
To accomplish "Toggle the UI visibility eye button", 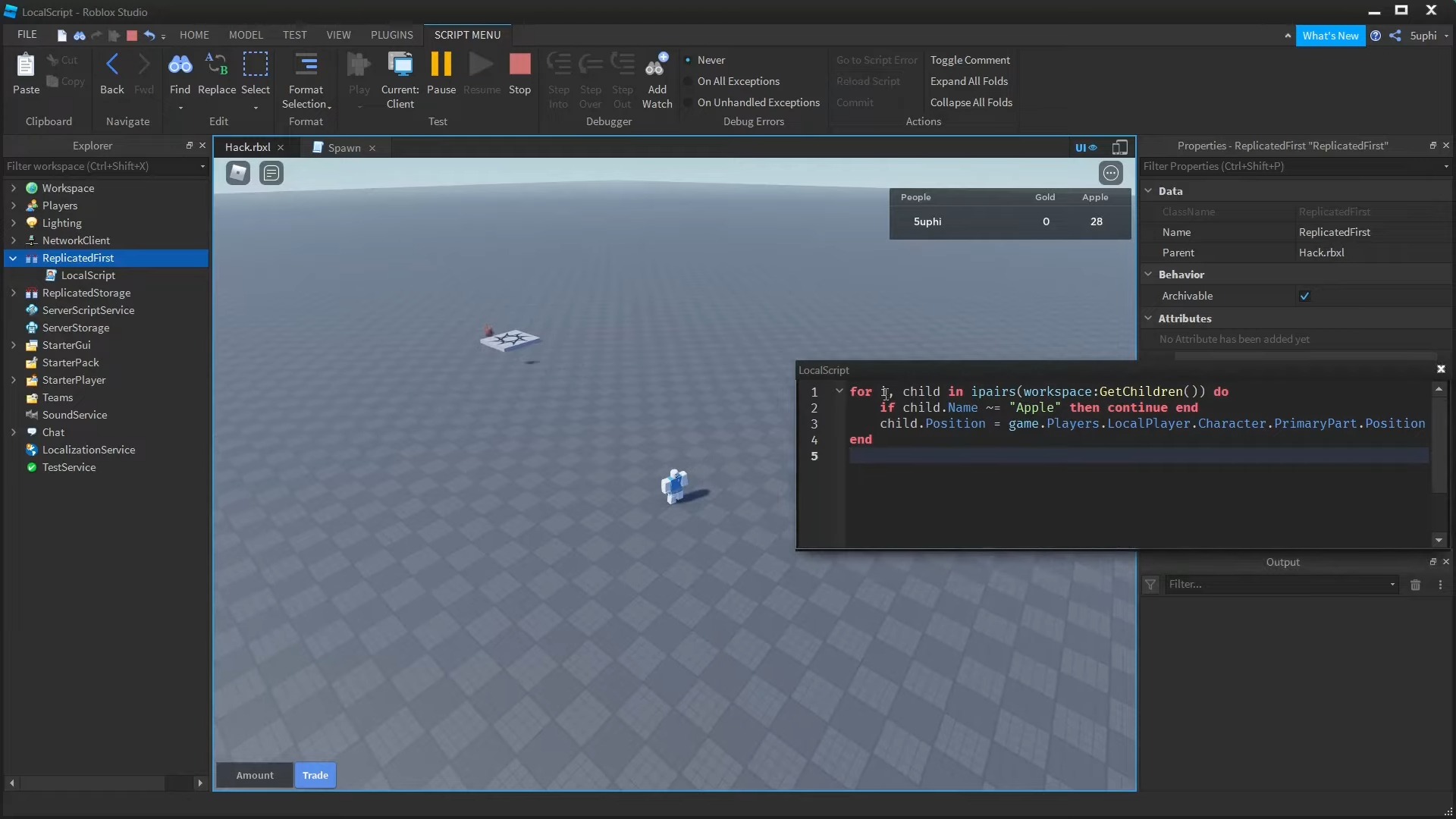I will point(1086,147).
